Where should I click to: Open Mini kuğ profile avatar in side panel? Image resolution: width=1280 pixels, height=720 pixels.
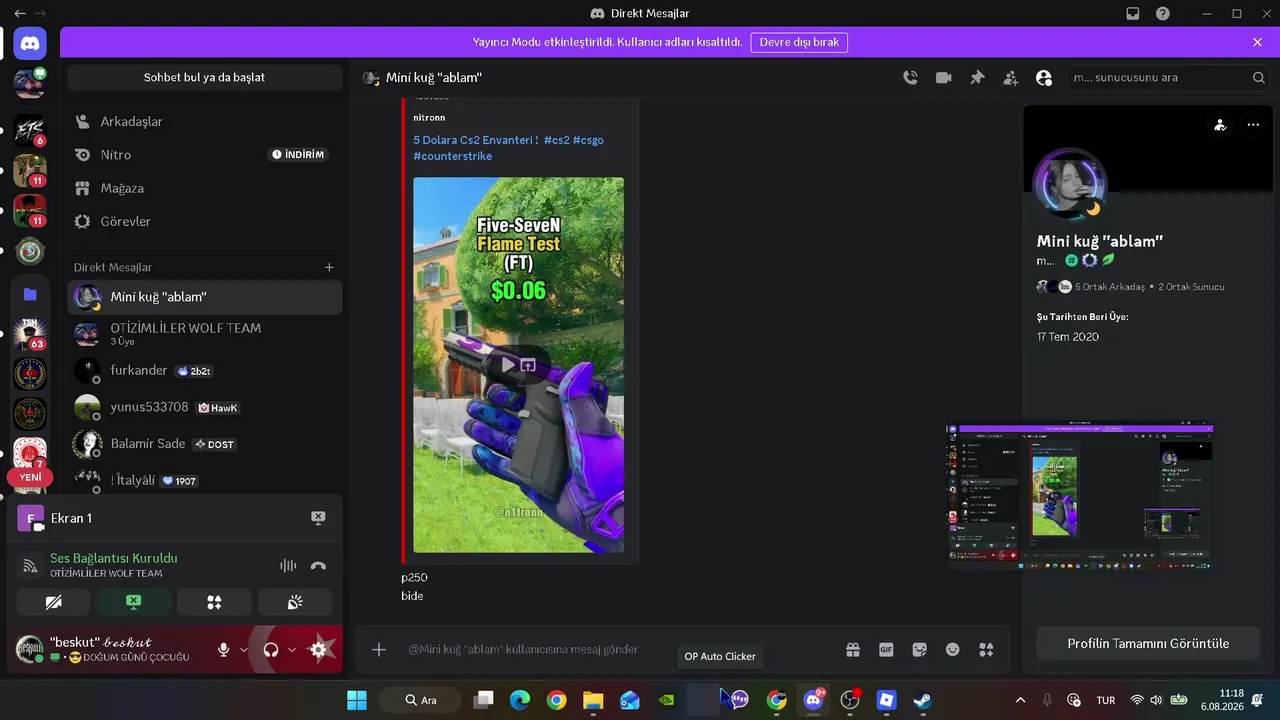click(x=1070, y=184)
